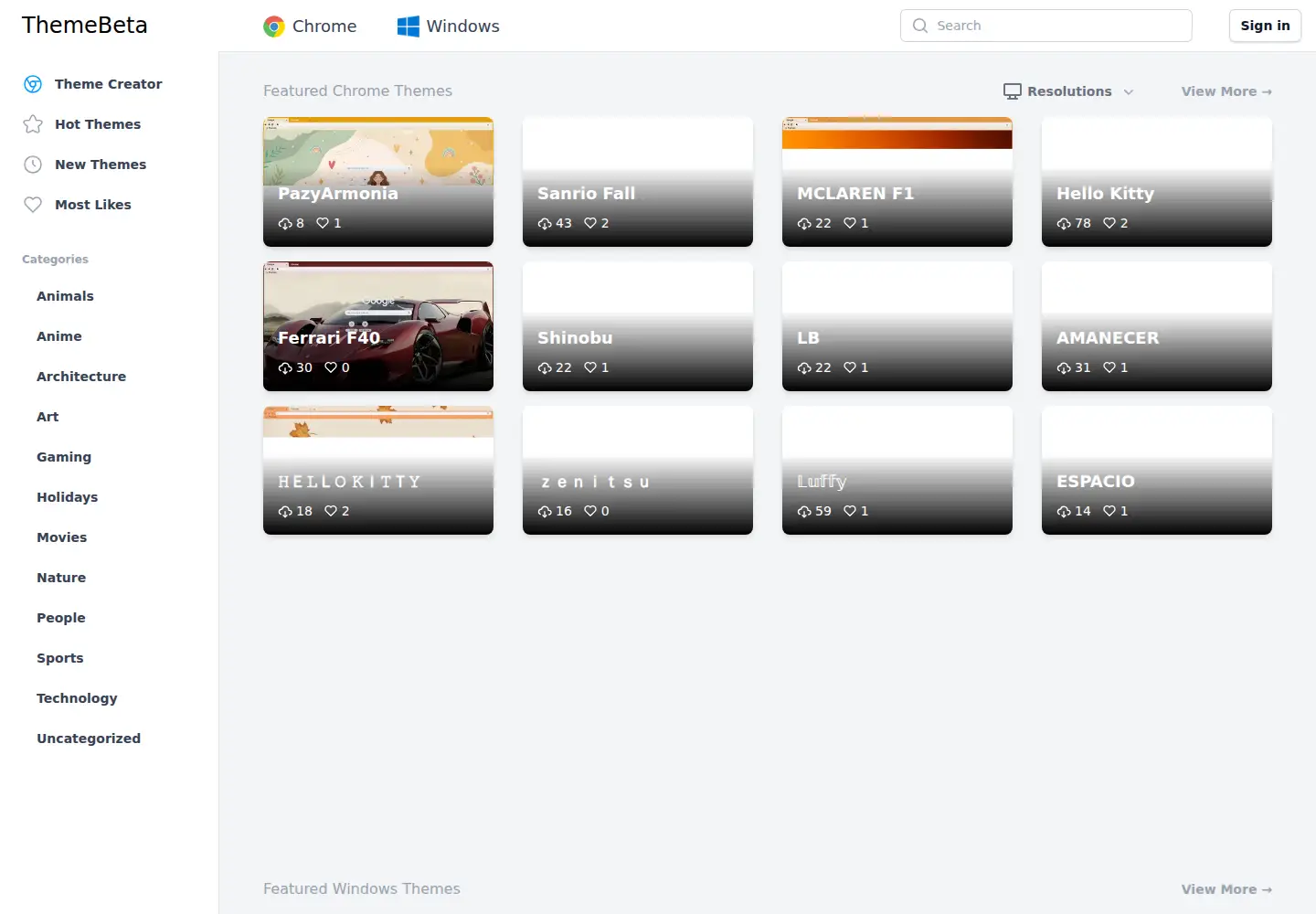
Task: Open the Most Likes page
Action: (x=93, y=205)
